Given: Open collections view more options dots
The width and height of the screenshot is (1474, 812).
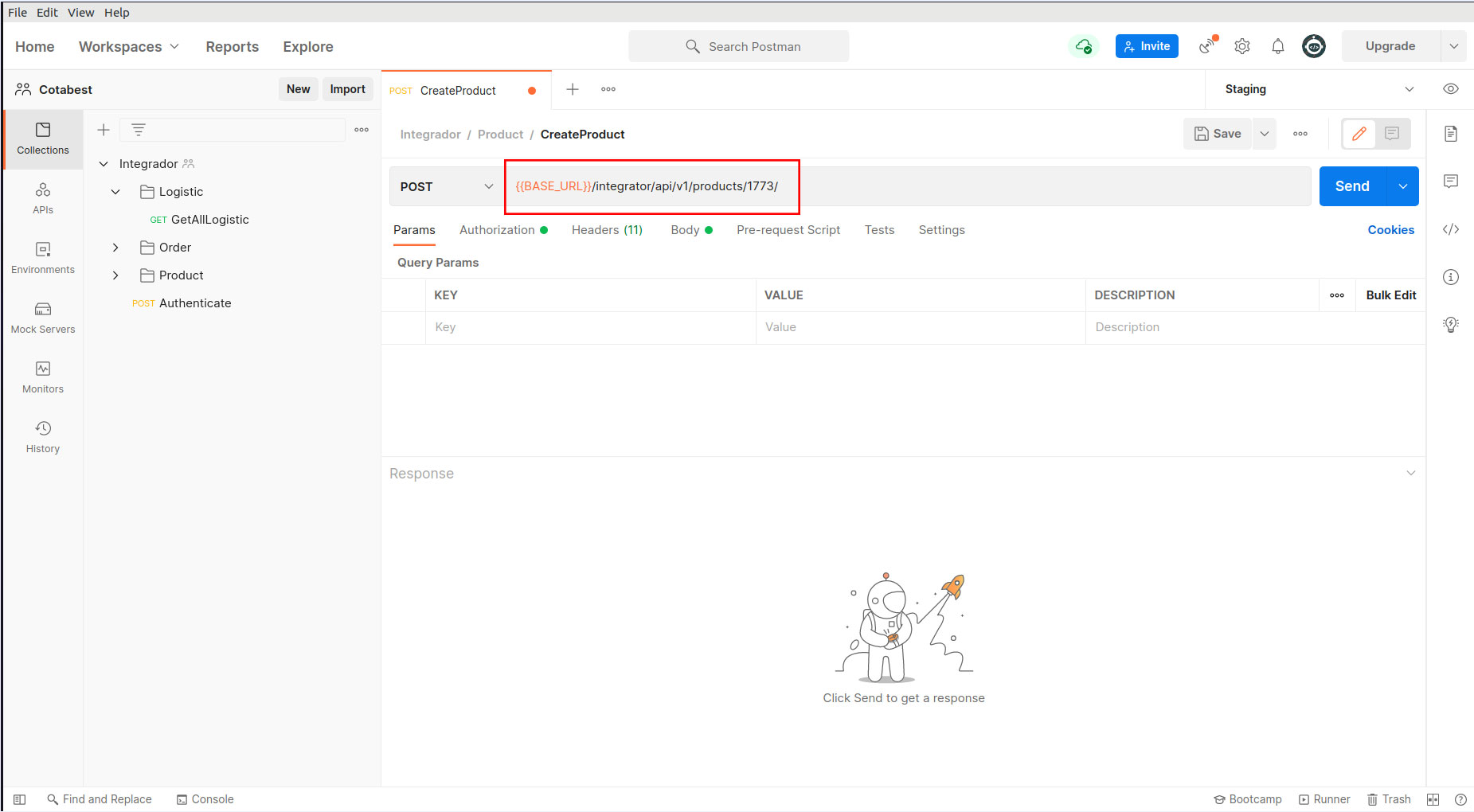Looking at the screenshot, I should pos(362,130).
